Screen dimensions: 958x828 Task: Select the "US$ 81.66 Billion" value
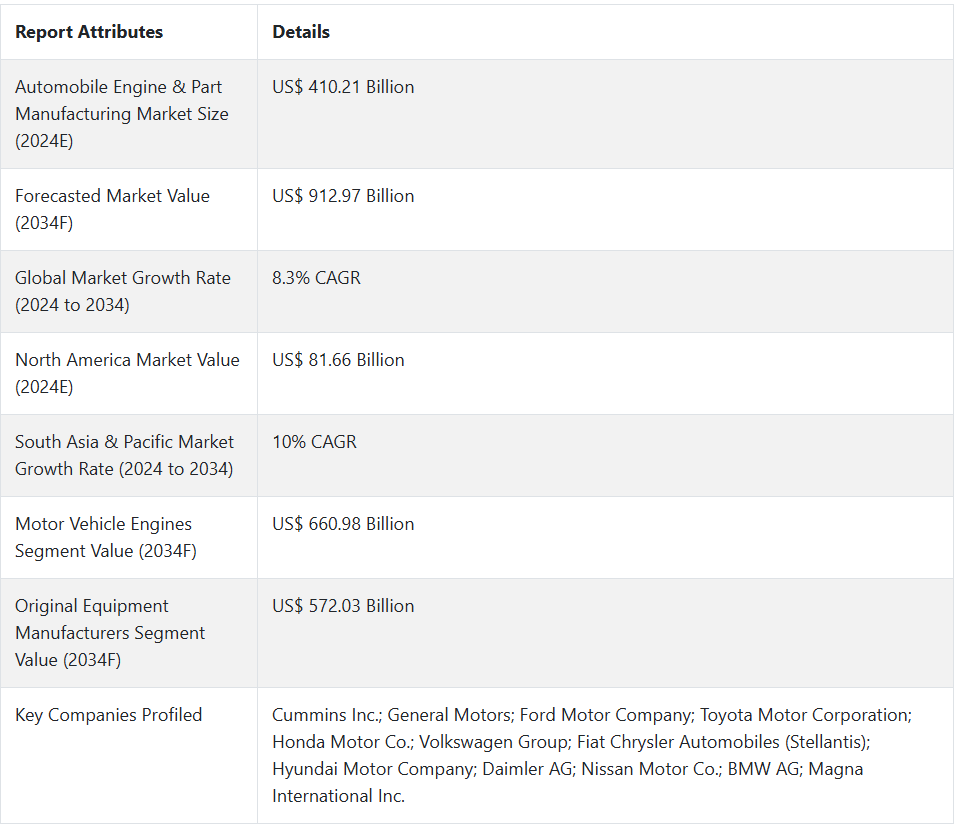(x=338, y=360)
